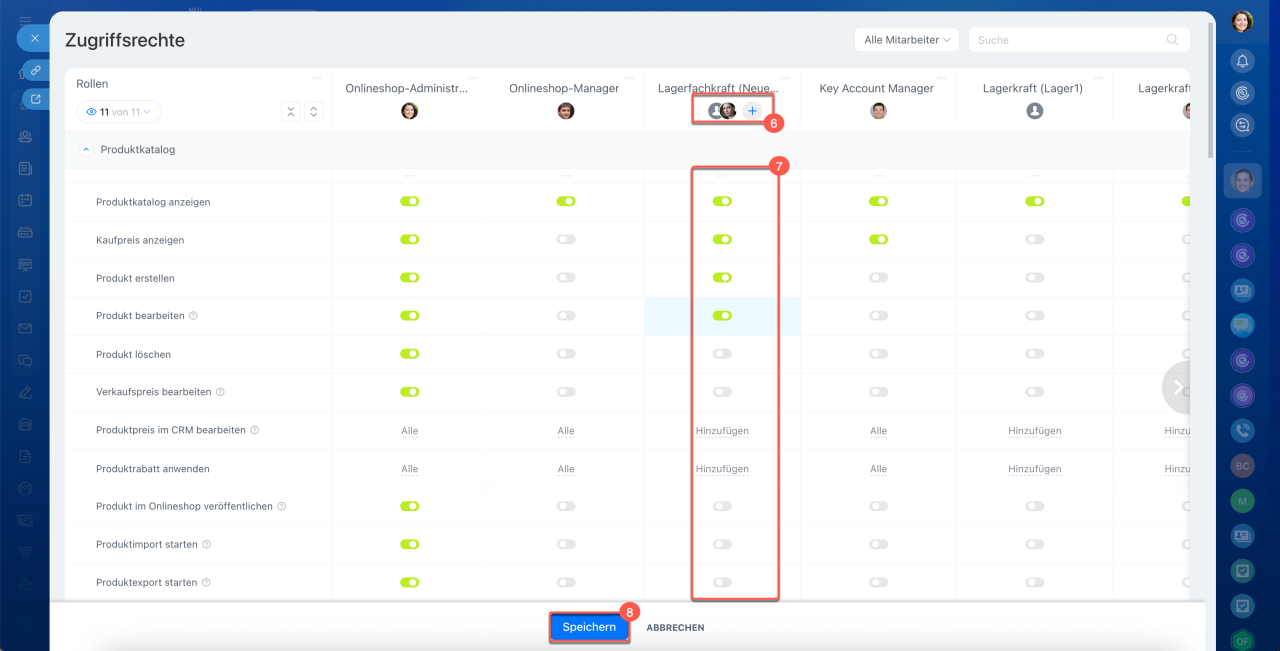Click help icon beside Verkaufspreis bearbeiten
The width and height of the screenshot is (1280, 651).
coord(221,392)
